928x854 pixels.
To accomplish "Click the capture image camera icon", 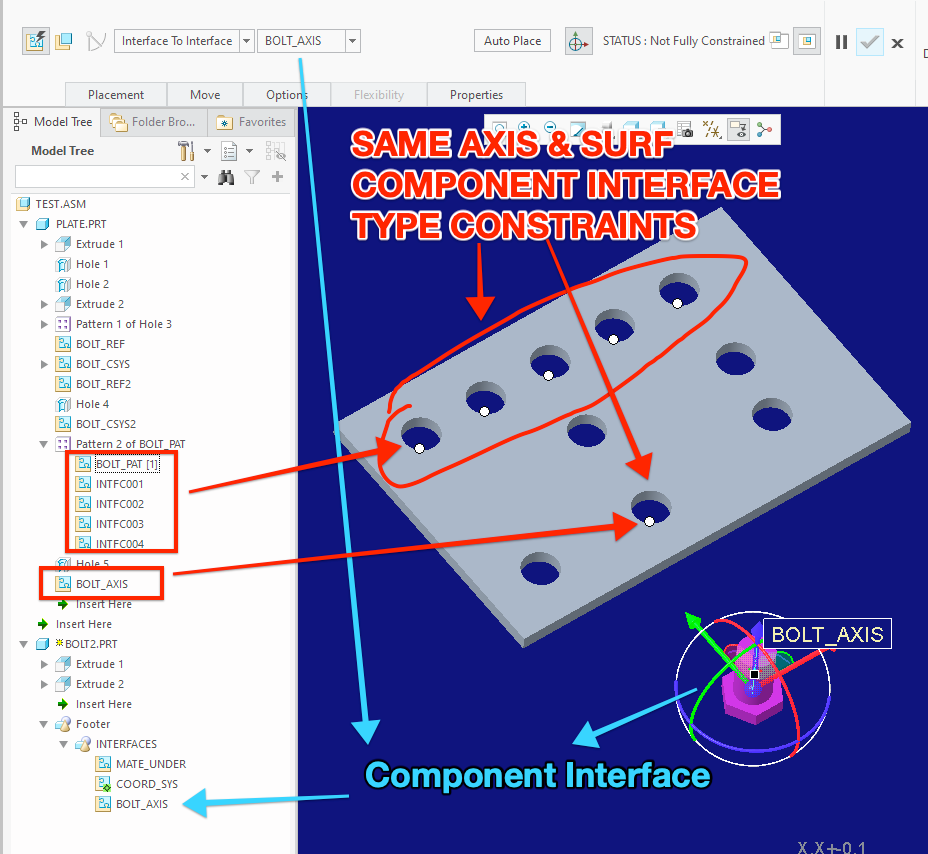I will [x=684, y=128].
